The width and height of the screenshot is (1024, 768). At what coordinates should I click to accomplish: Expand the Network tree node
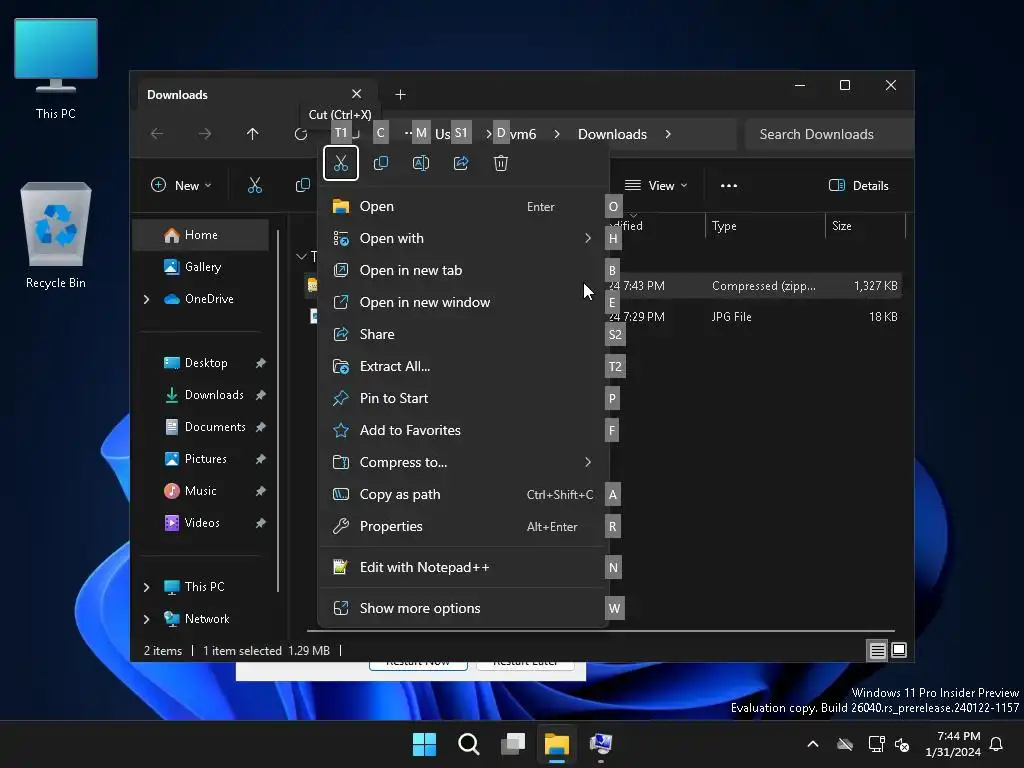click(x=146, y=619)
